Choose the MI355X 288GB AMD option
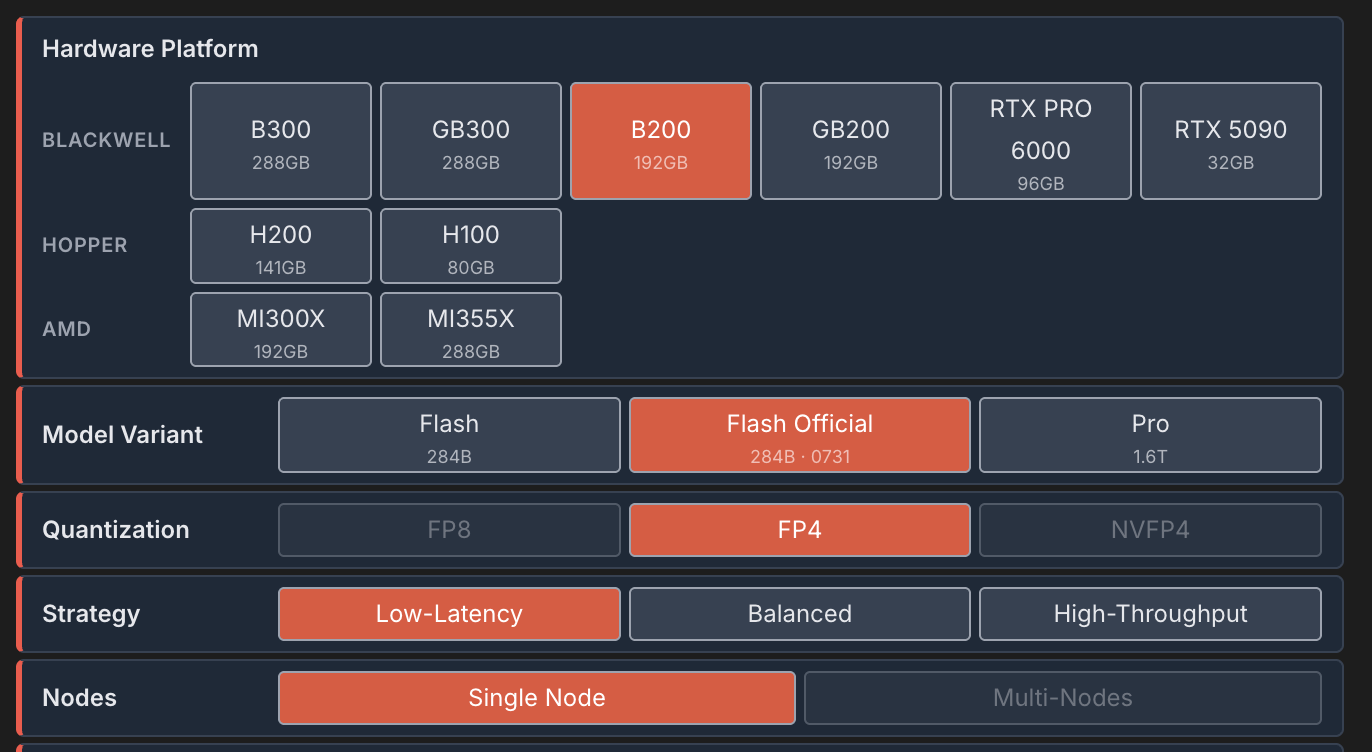 (x=471, y=330)
